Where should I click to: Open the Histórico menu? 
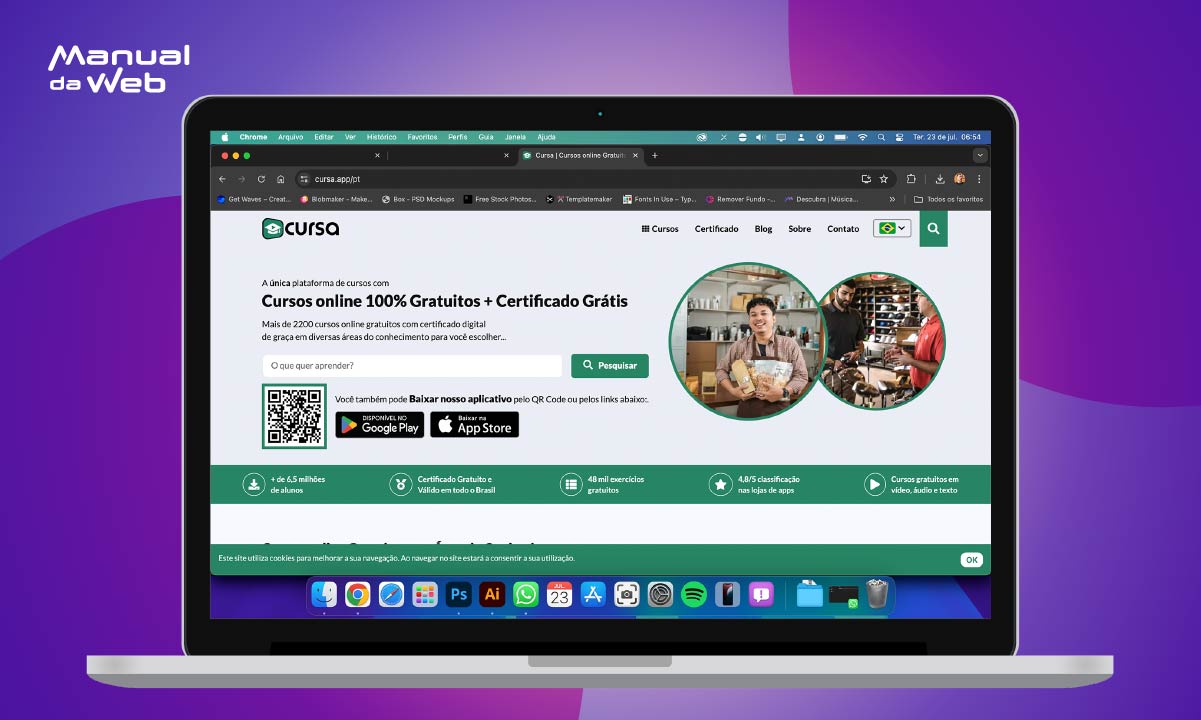(381, 137)
